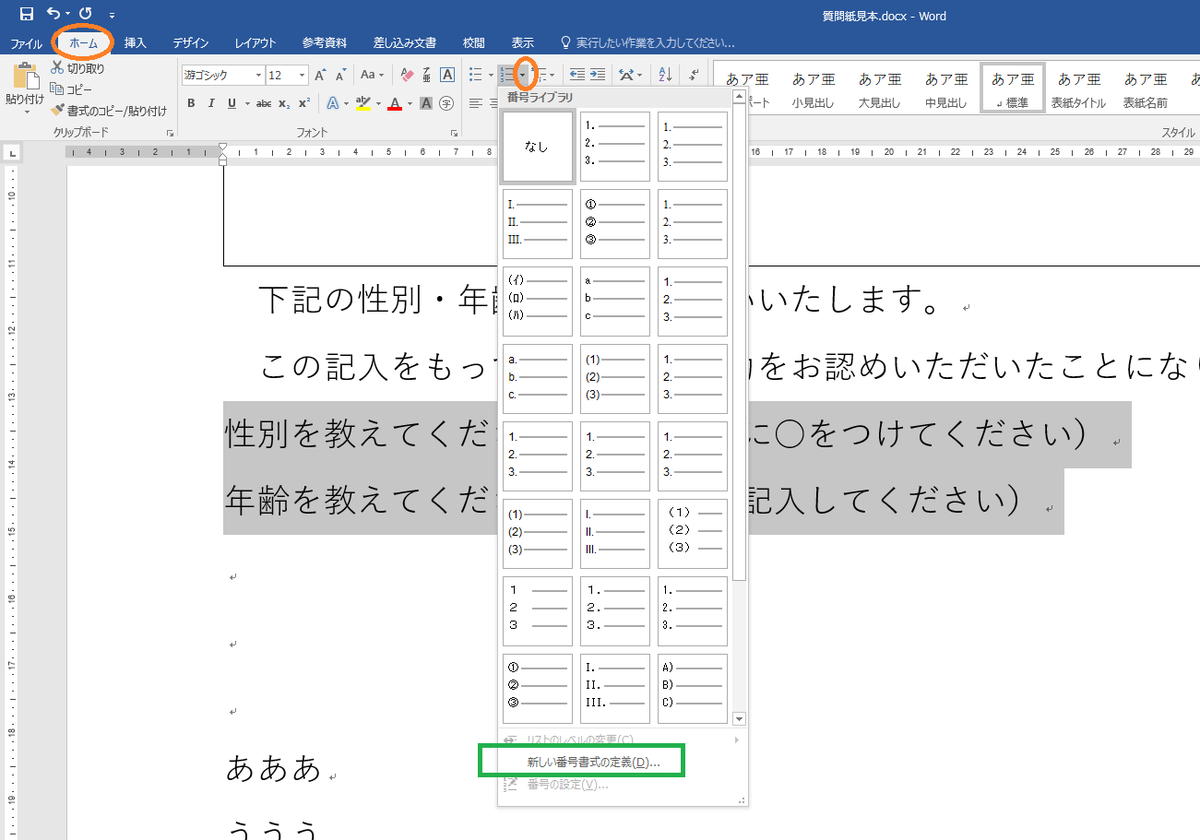The image size is (1200, 840).
Task: Undo the last action
Action: (53, 14)
